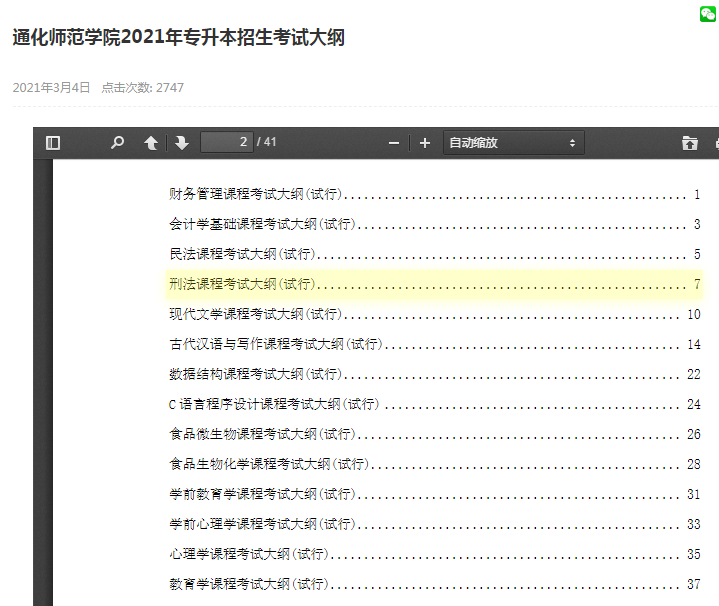719x606 pixels.
Task: Select C语言程序设计课程考试大纲 line
Action: pyautogui.click(x=435, y=404)
